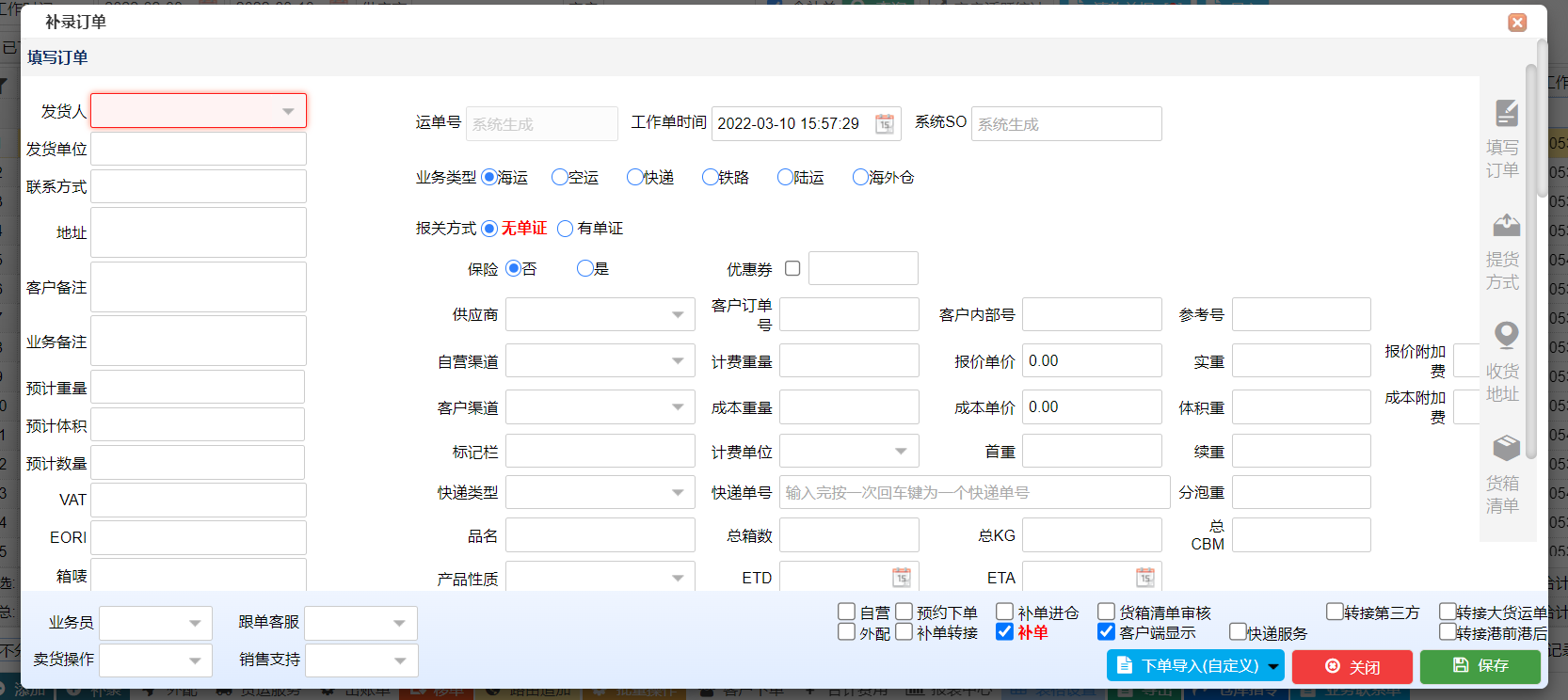Focus the 品名 input field
1568x700 pixels.
(x=600, y=534)
